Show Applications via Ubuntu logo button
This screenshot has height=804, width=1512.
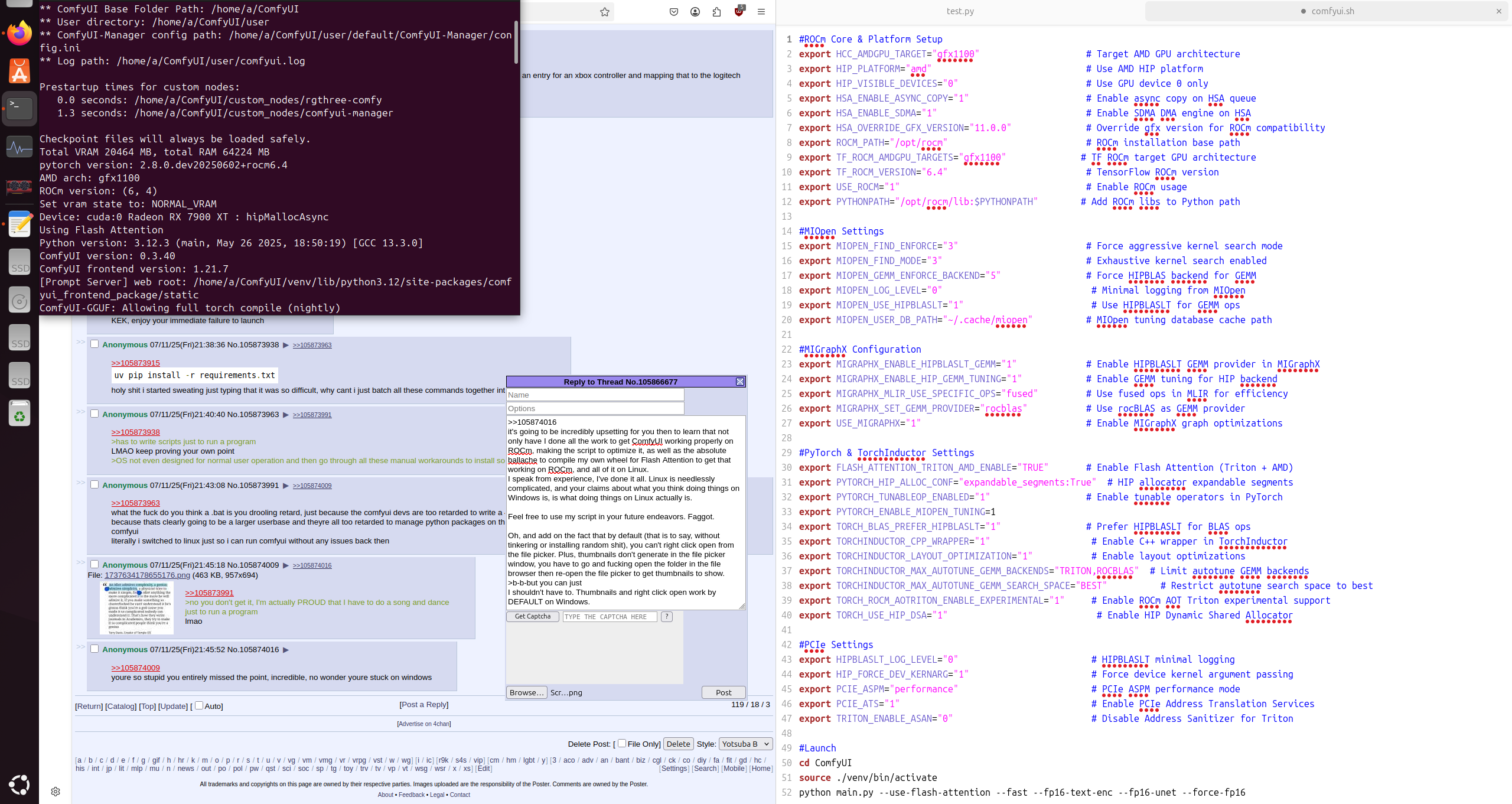click(19, 785)
